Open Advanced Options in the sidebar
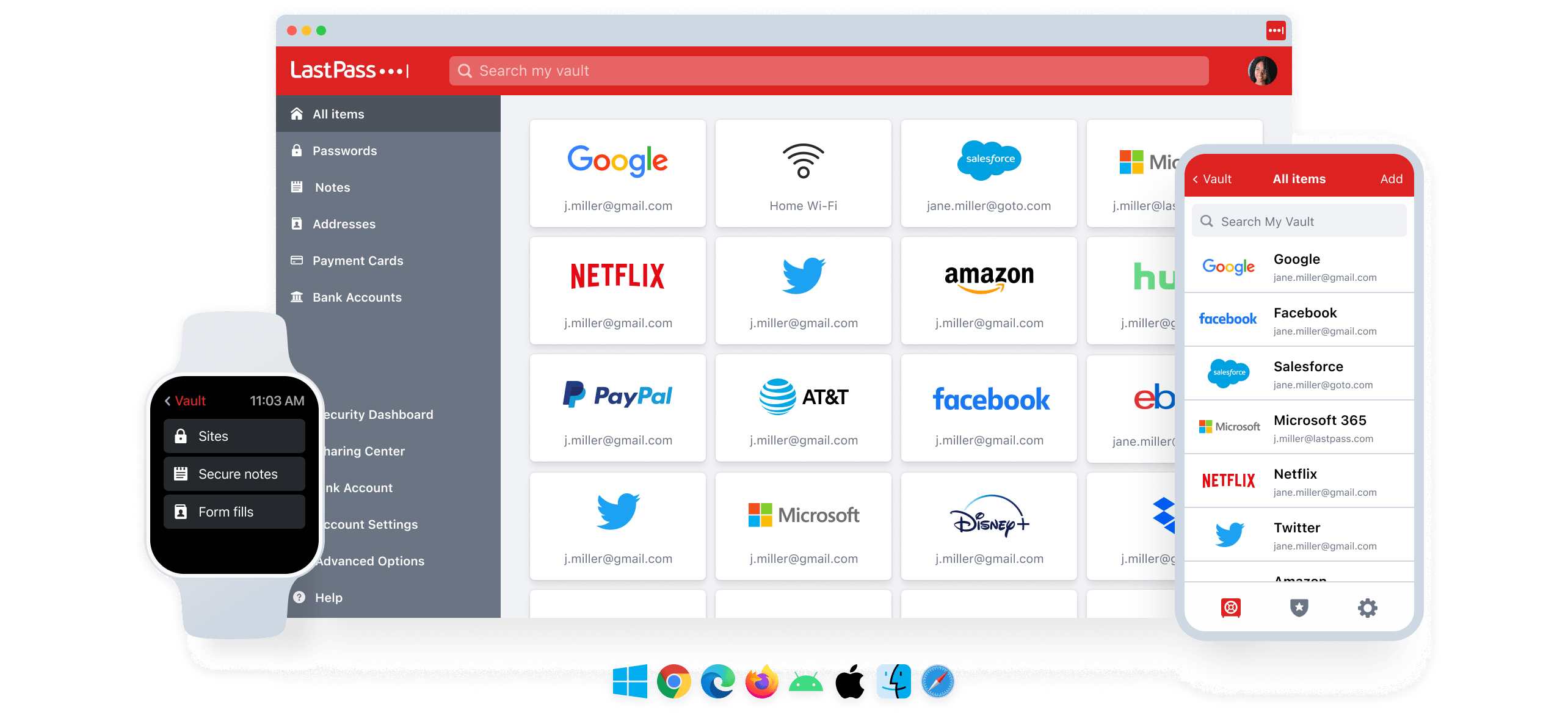 [371, 561]
